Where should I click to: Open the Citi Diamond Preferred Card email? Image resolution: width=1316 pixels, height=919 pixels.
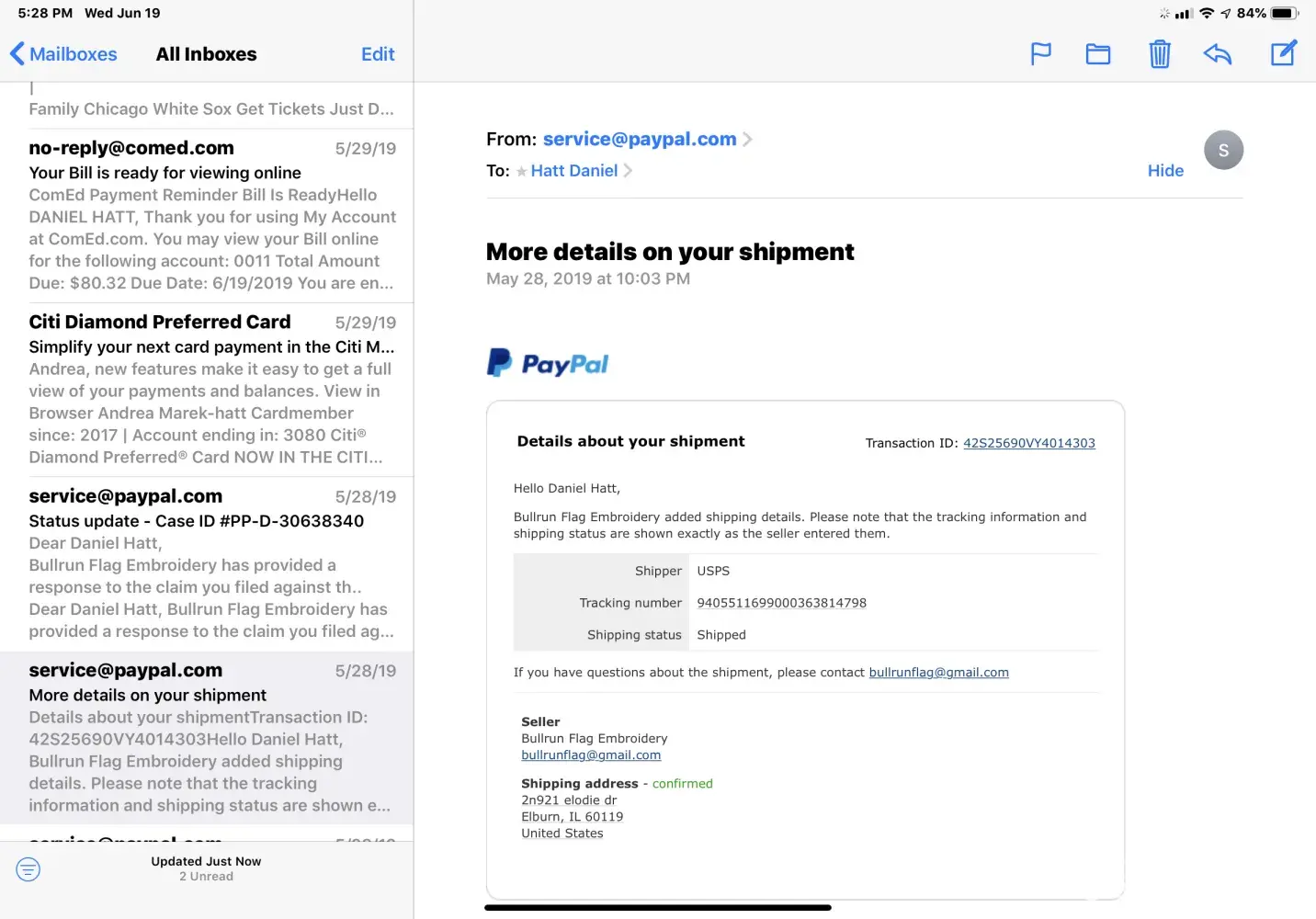pyautogui.click(x=207, y=390)
